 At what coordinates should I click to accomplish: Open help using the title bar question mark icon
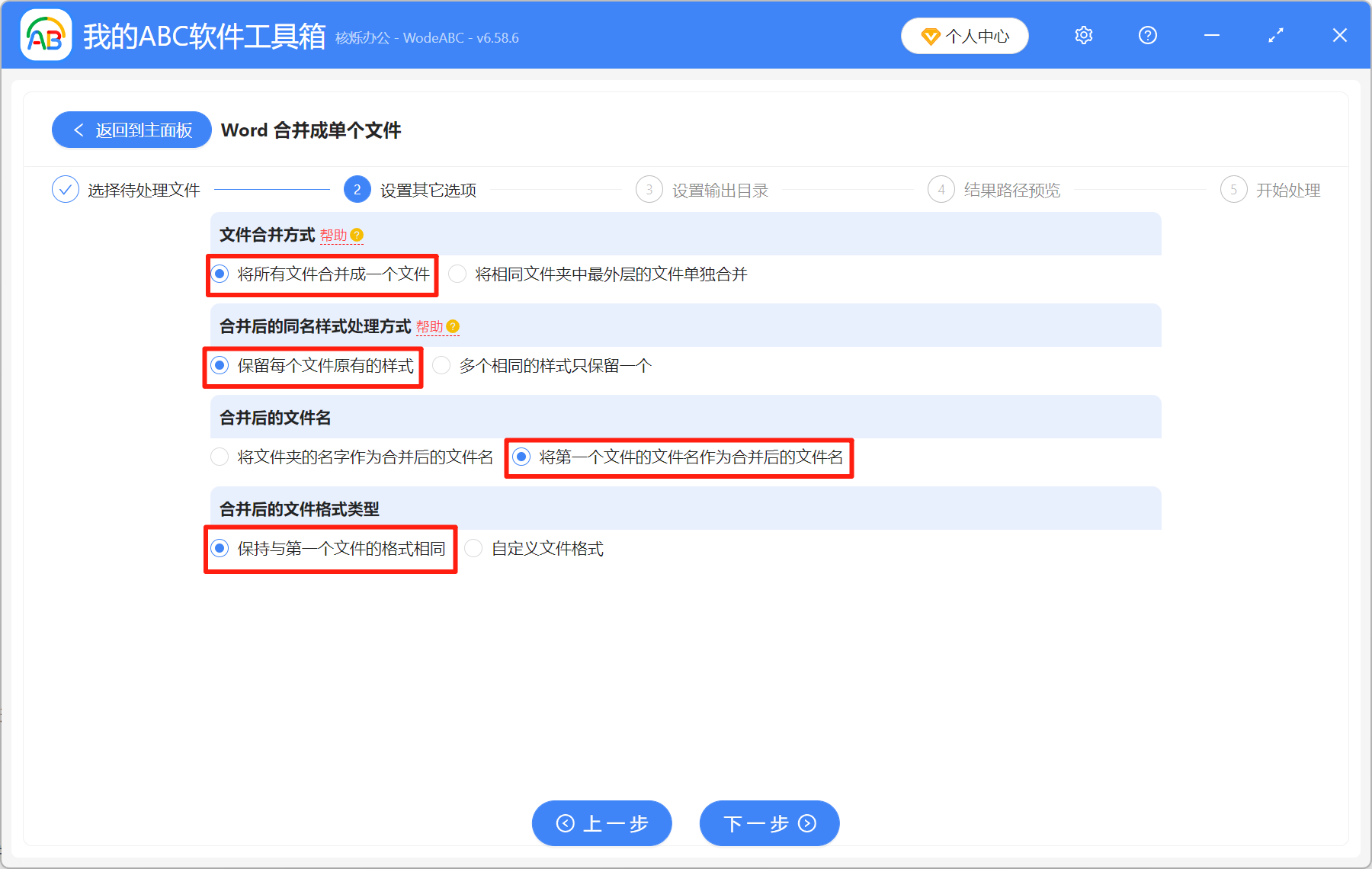pyautogui.click(x=1147, y=35)
